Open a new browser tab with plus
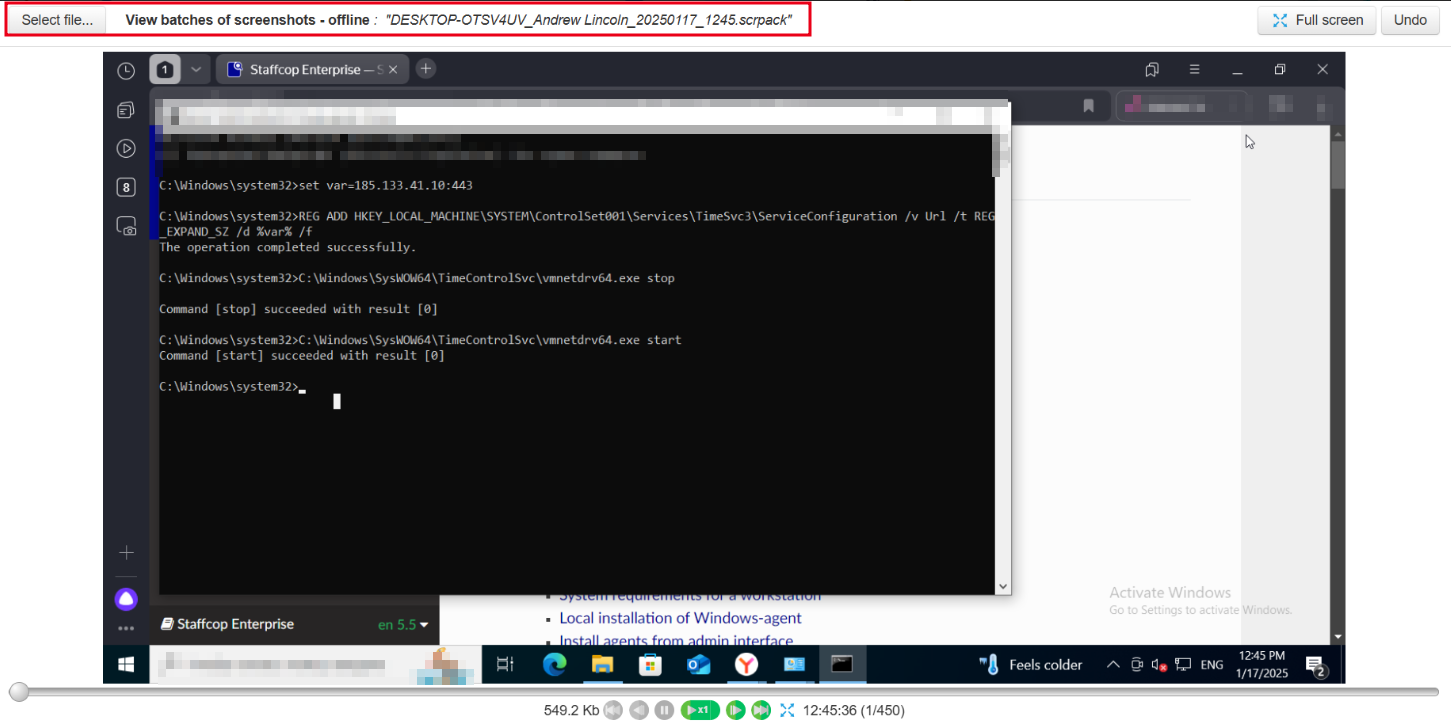Screen dimensions: 1451x725 (426, 69)
